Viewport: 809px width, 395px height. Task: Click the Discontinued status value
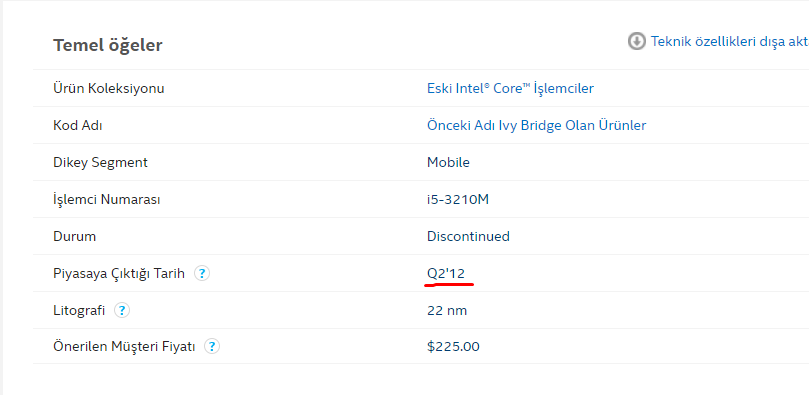pyautogui.click(x=468, y=237)
